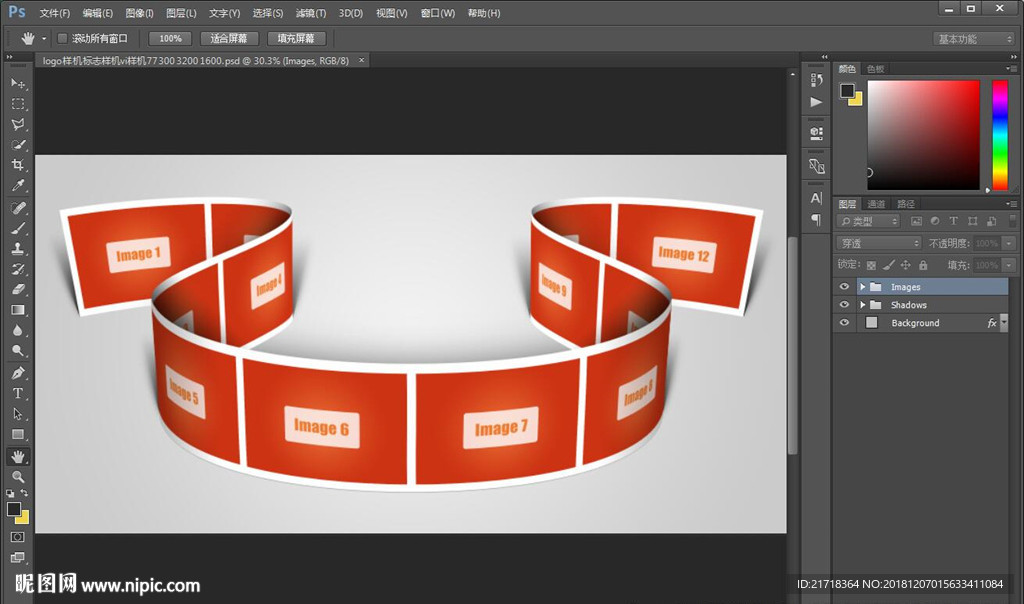This screenshot has height=604, width=1024.
Task: Open the Character panel icon
Action: coord(816,198)
